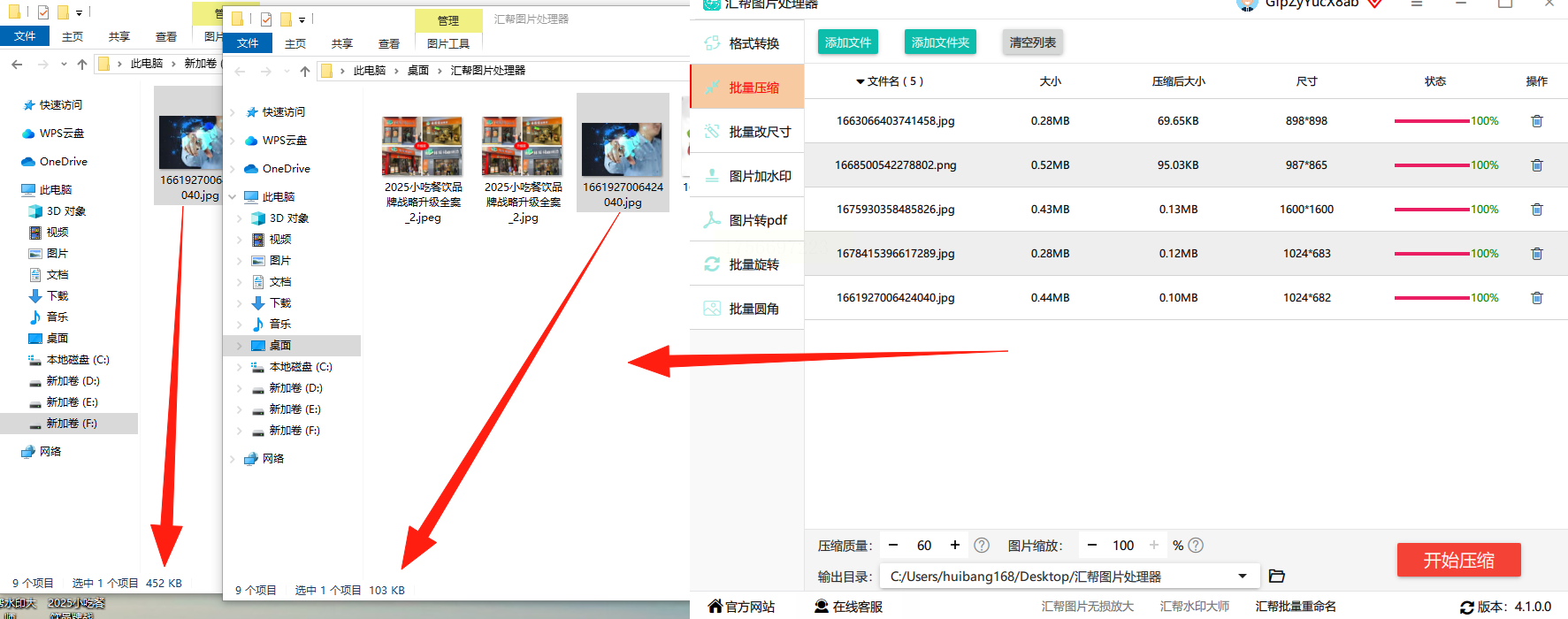The width and height of the screenshot is (1568, 619).
Task: Start compression with the 开始压缩 button
Action: 1459,560
